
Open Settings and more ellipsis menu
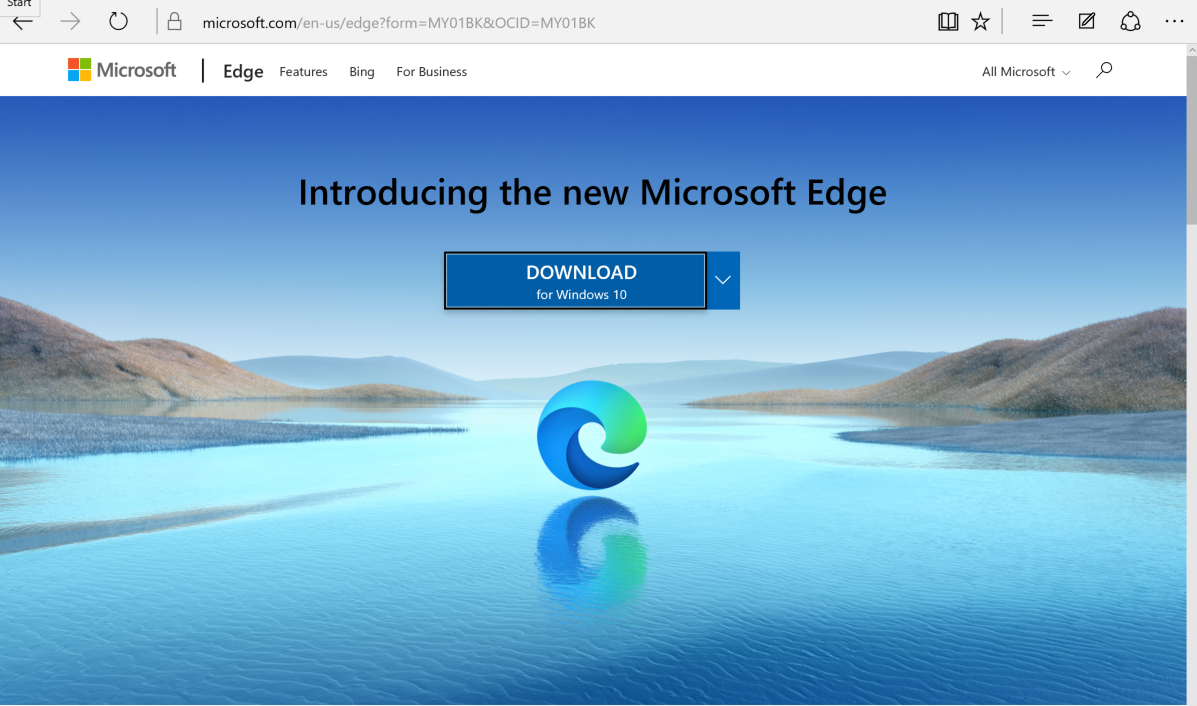1174,21
